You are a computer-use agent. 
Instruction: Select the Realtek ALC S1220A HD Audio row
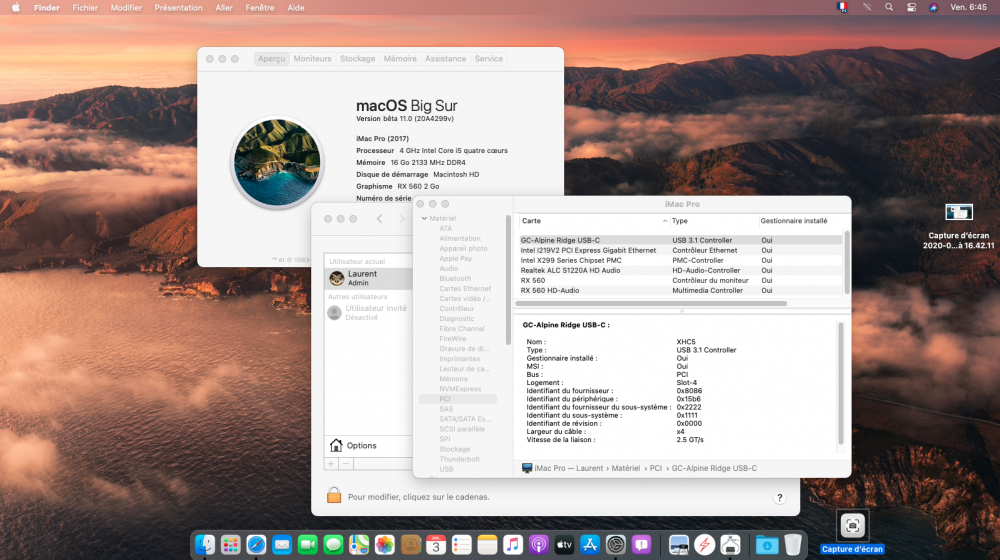click(680, 270)
